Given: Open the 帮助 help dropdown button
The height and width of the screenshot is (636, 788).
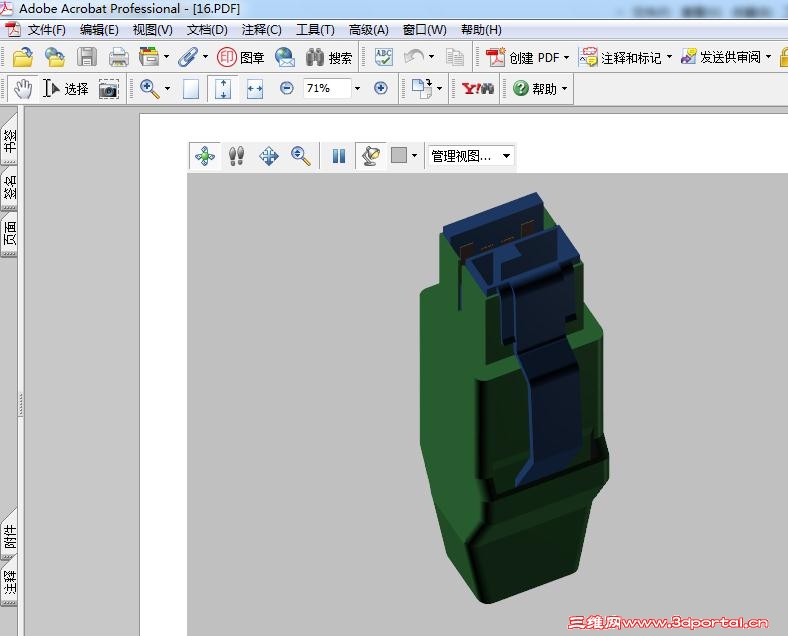Looking at the screenshot, I should pos(540,89).
